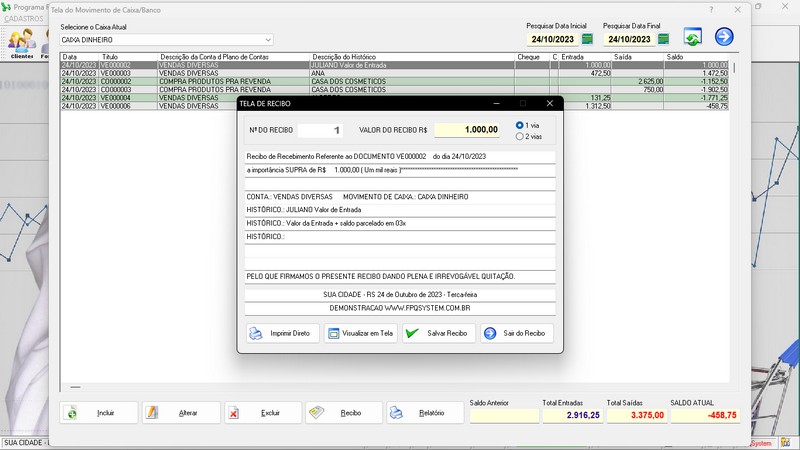This screenshot has height=450, width=800.
Task: Open calendar picker for Data Inicial
Action: click(587, 39)
